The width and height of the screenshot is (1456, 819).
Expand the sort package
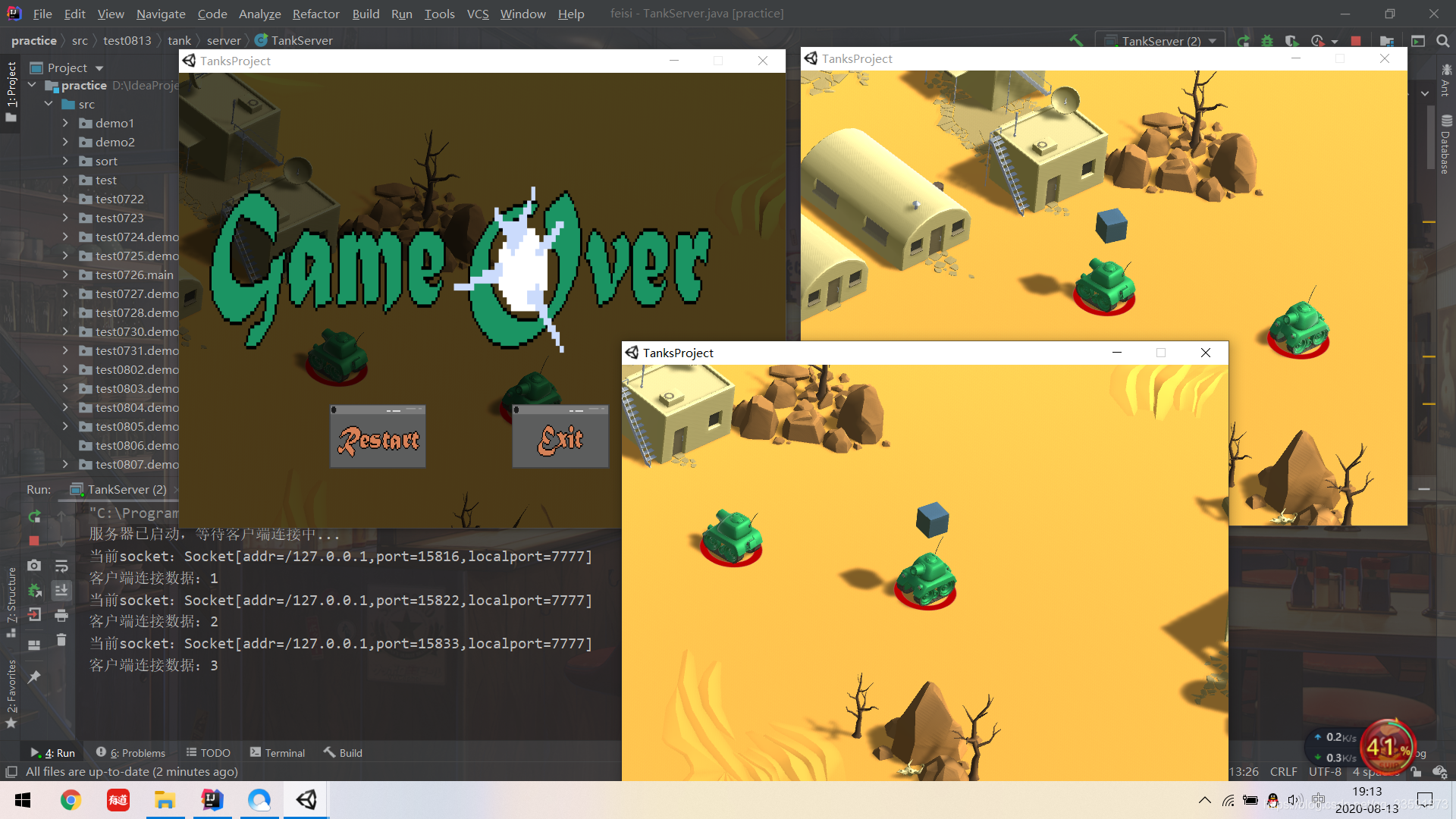pos(65,161)
